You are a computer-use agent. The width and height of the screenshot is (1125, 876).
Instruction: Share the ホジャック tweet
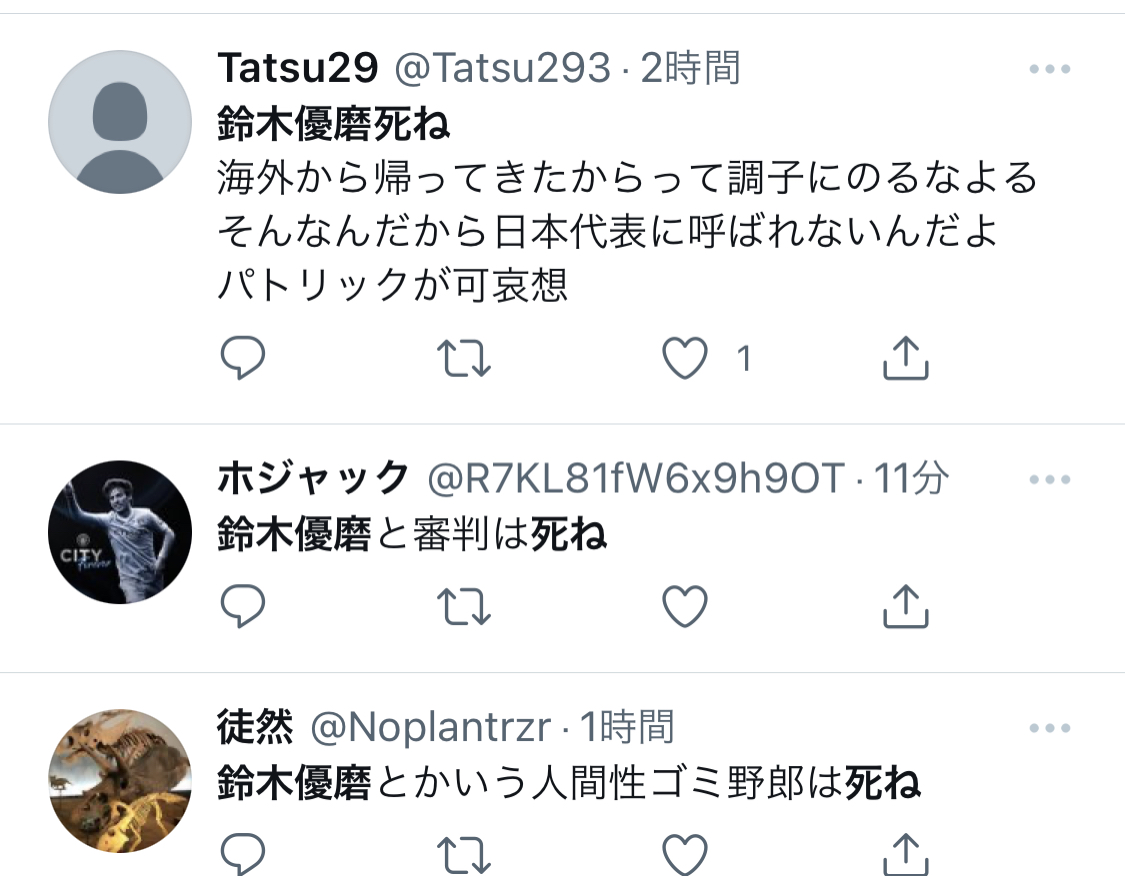905,606
